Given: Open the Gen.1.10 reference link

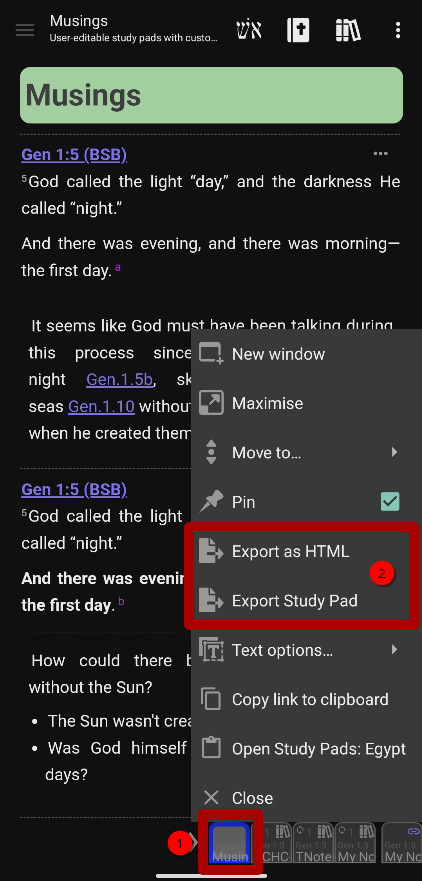Looking at the screenshot, I should pyautogui.click(x=101, y=406).
